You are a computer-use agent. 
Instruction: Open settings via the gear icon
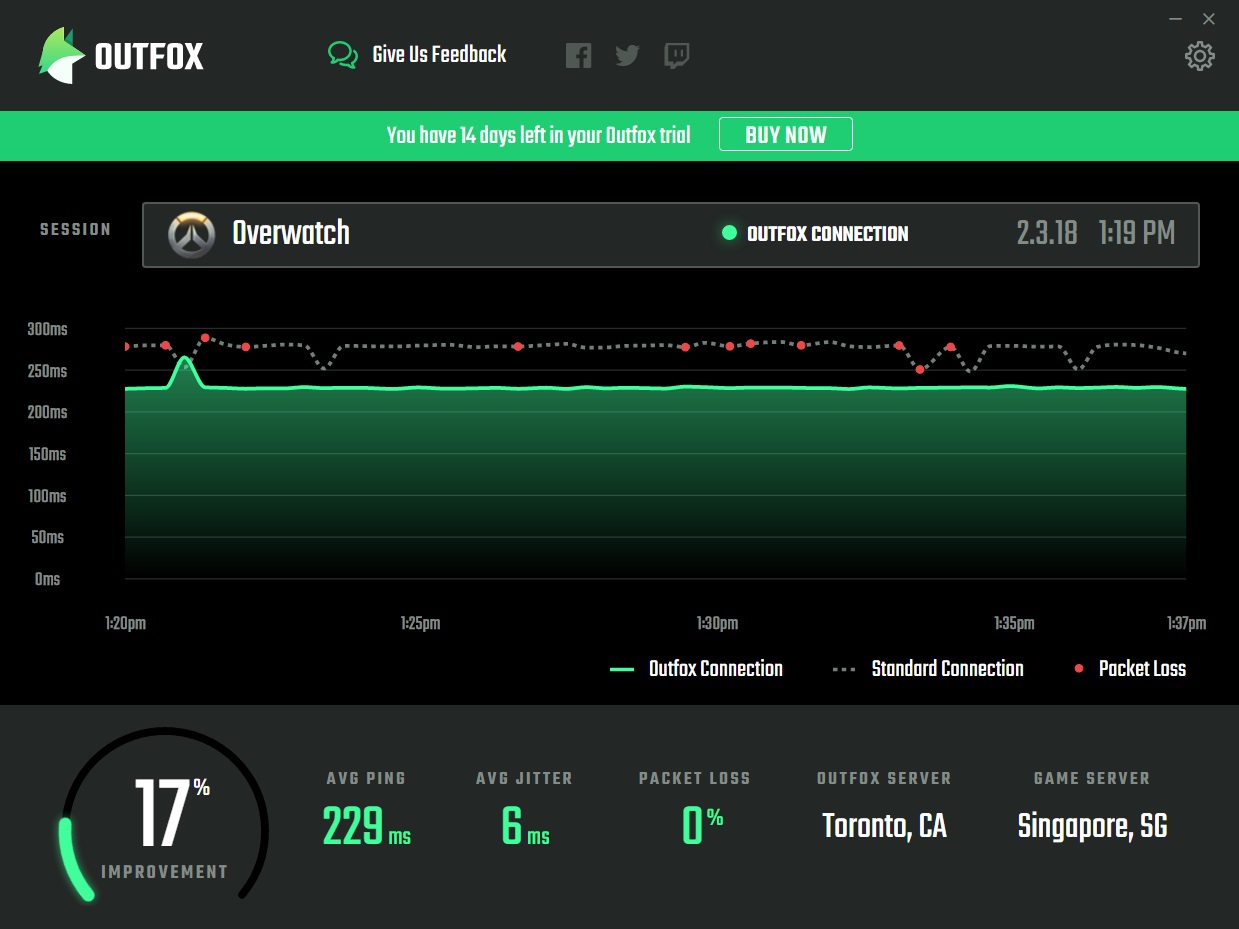click(x=1200, y=56)
